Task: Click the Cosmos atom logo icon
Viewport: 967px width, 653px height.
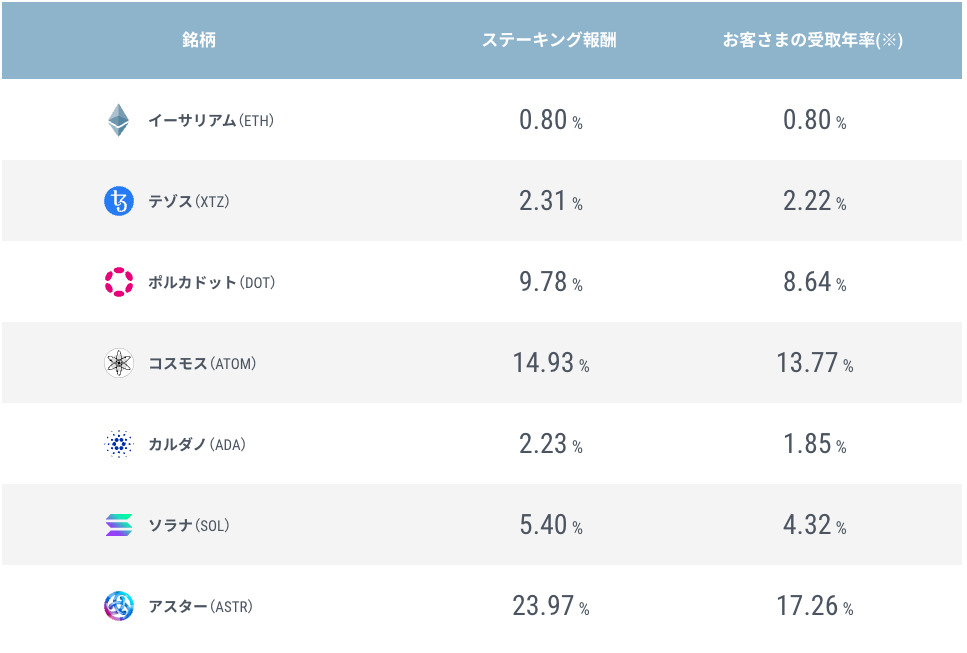Action: click(x=119, y=363)
